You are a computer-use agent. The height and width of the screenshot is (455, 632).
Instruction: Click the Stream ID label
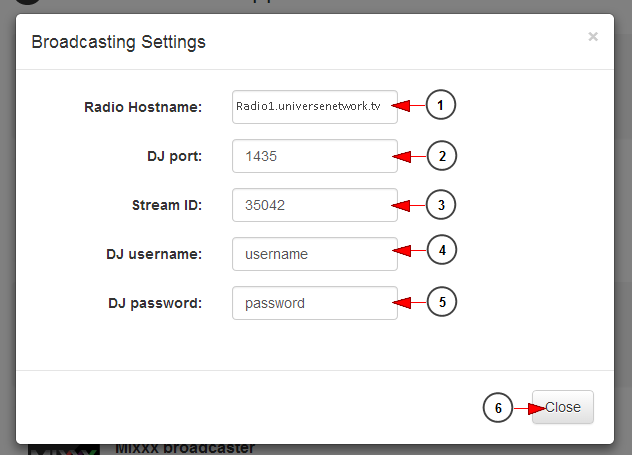tap(167, 205)
